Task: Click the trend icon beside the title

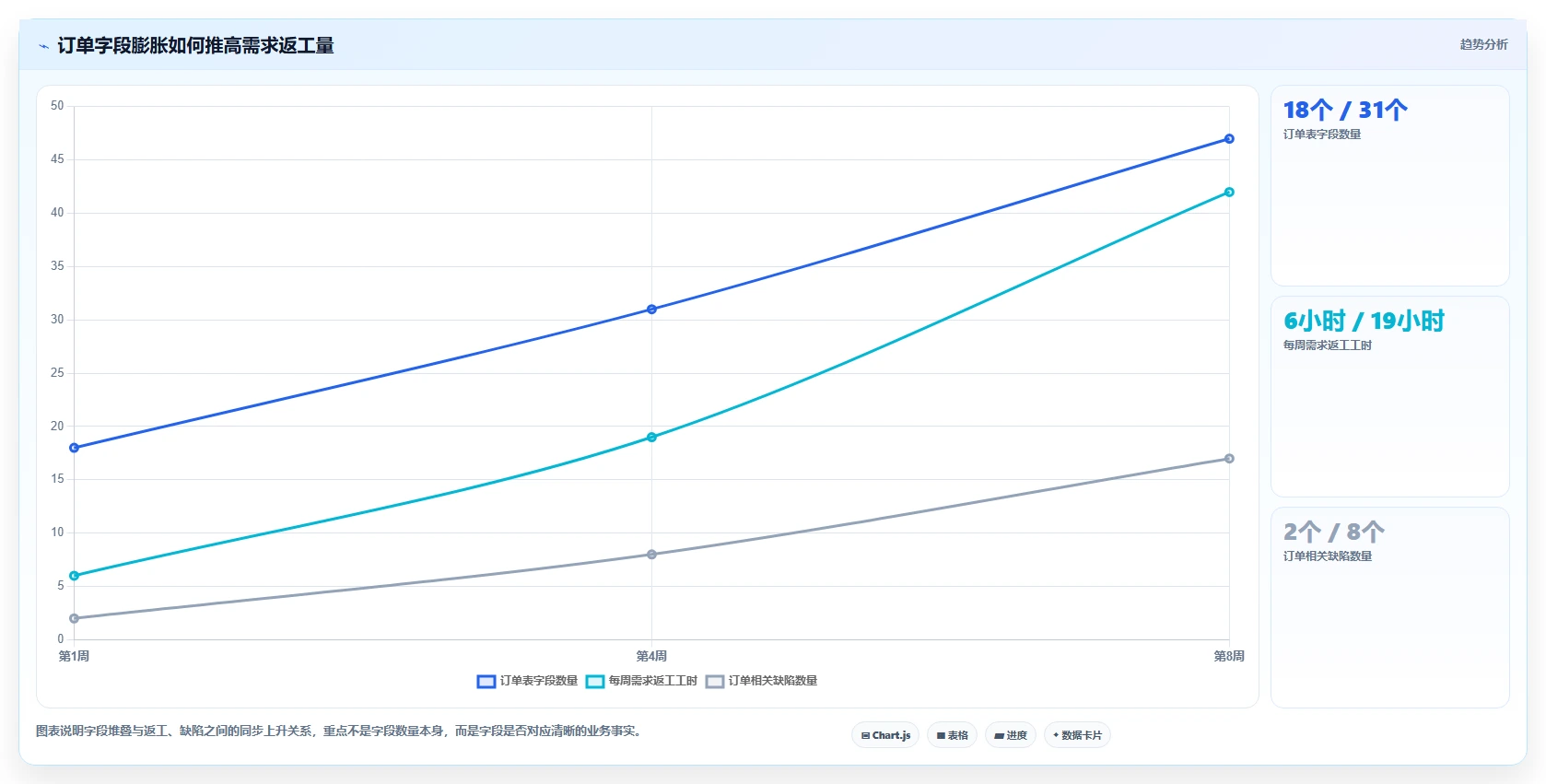Action: [x=43, y=46]
